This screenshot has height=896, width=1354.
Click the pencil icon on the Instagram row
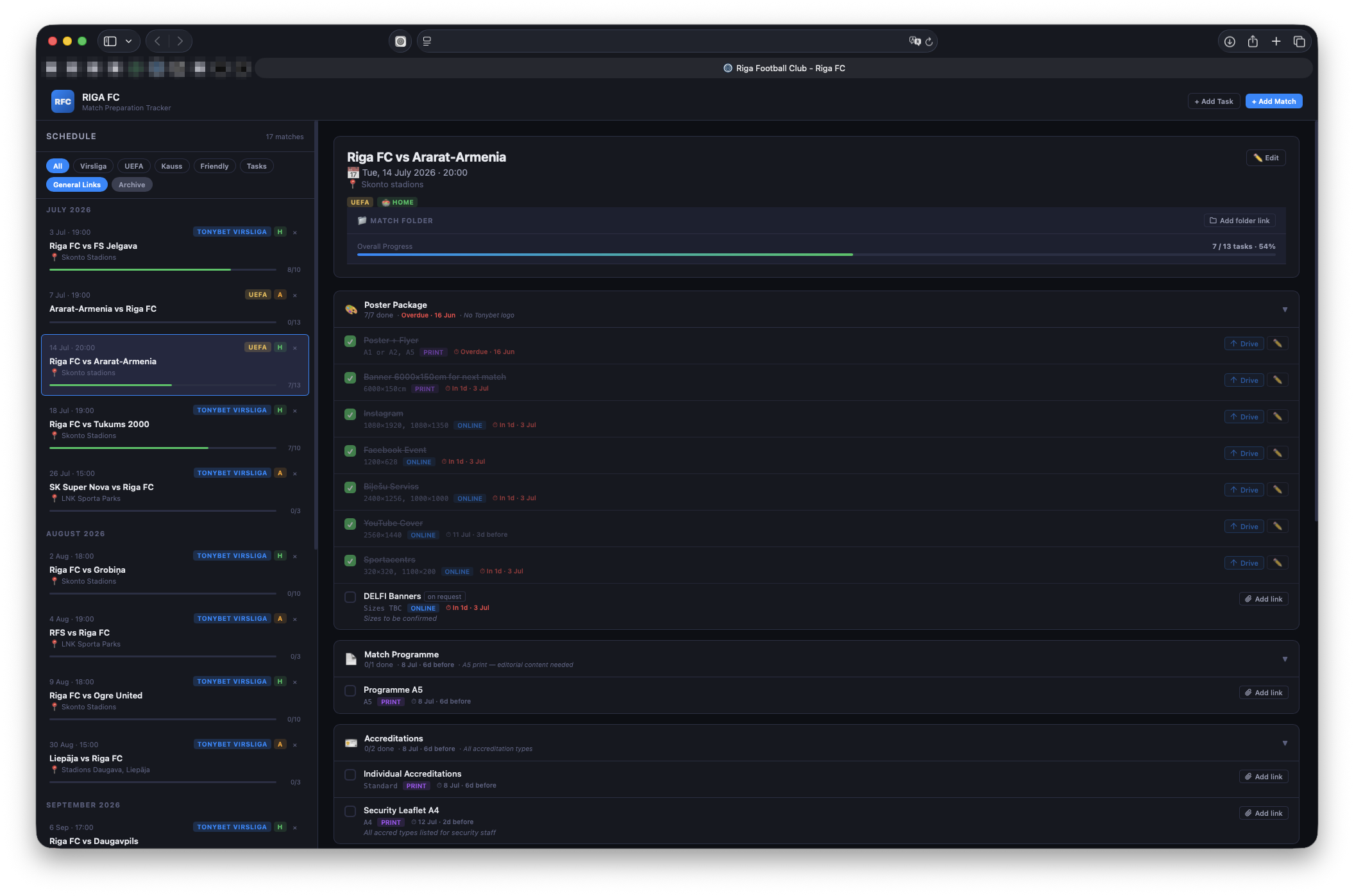point(1277,417)
